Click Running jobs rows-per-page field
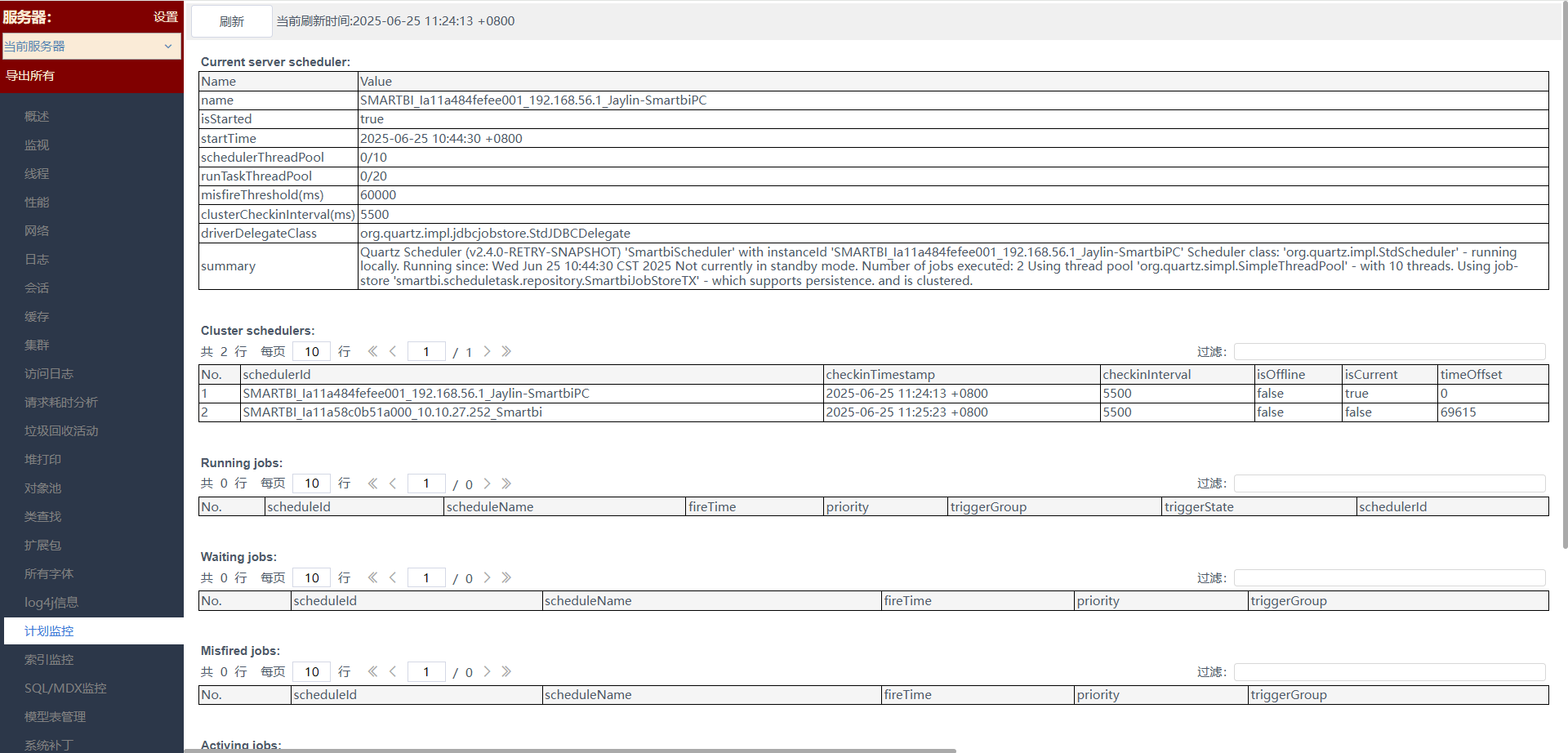This screenshot has height=753, width=1568. point(312,483)
